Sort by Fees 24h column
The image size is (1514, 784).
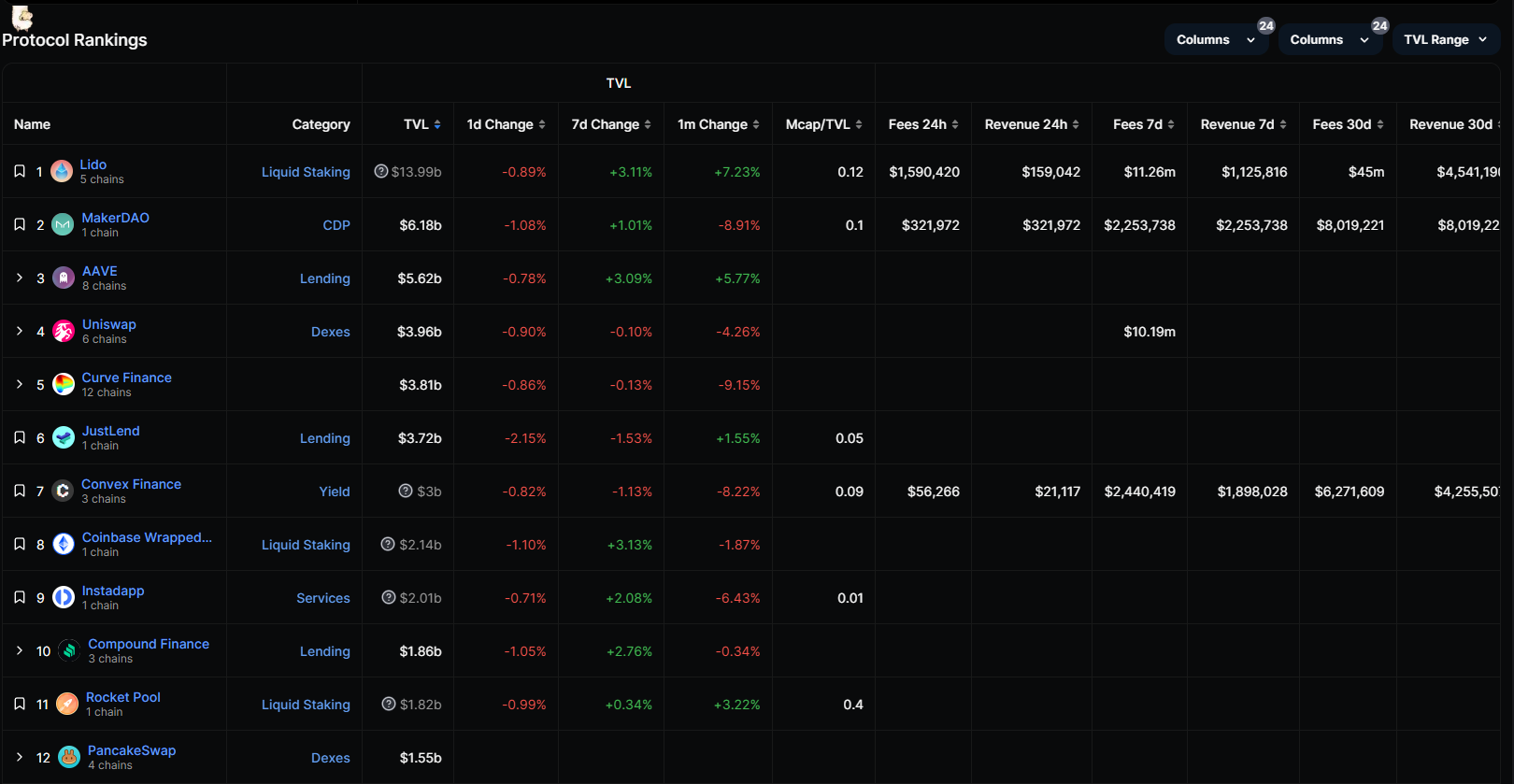923,124
